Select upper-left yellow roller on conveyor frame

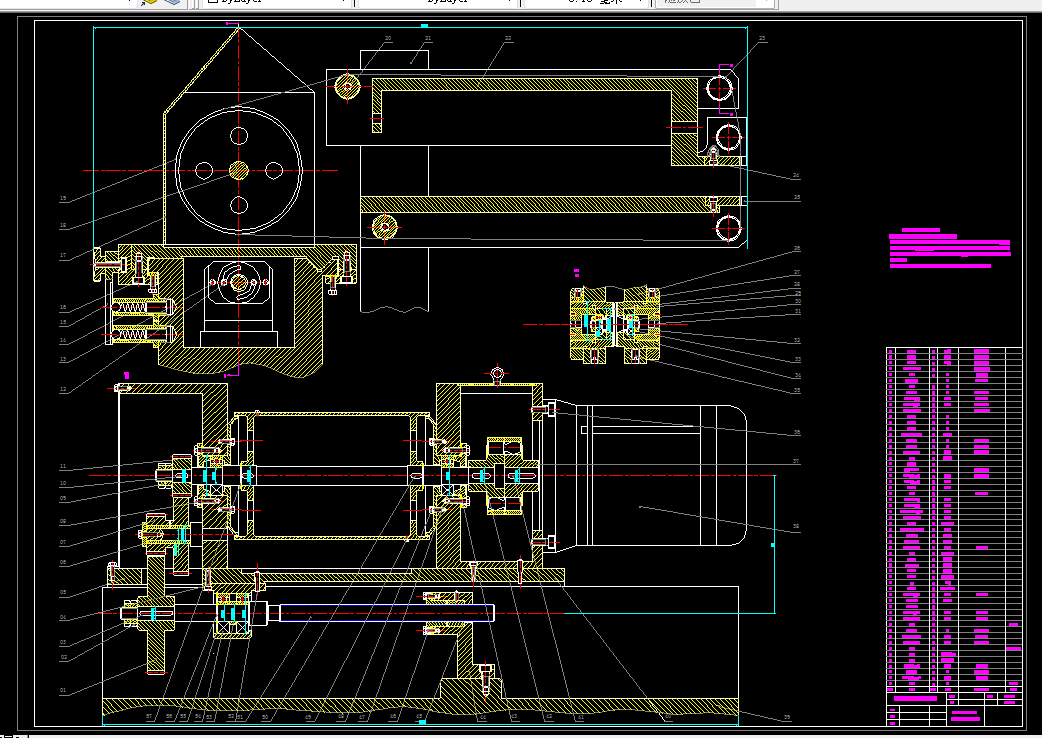(x=348, y=86)
